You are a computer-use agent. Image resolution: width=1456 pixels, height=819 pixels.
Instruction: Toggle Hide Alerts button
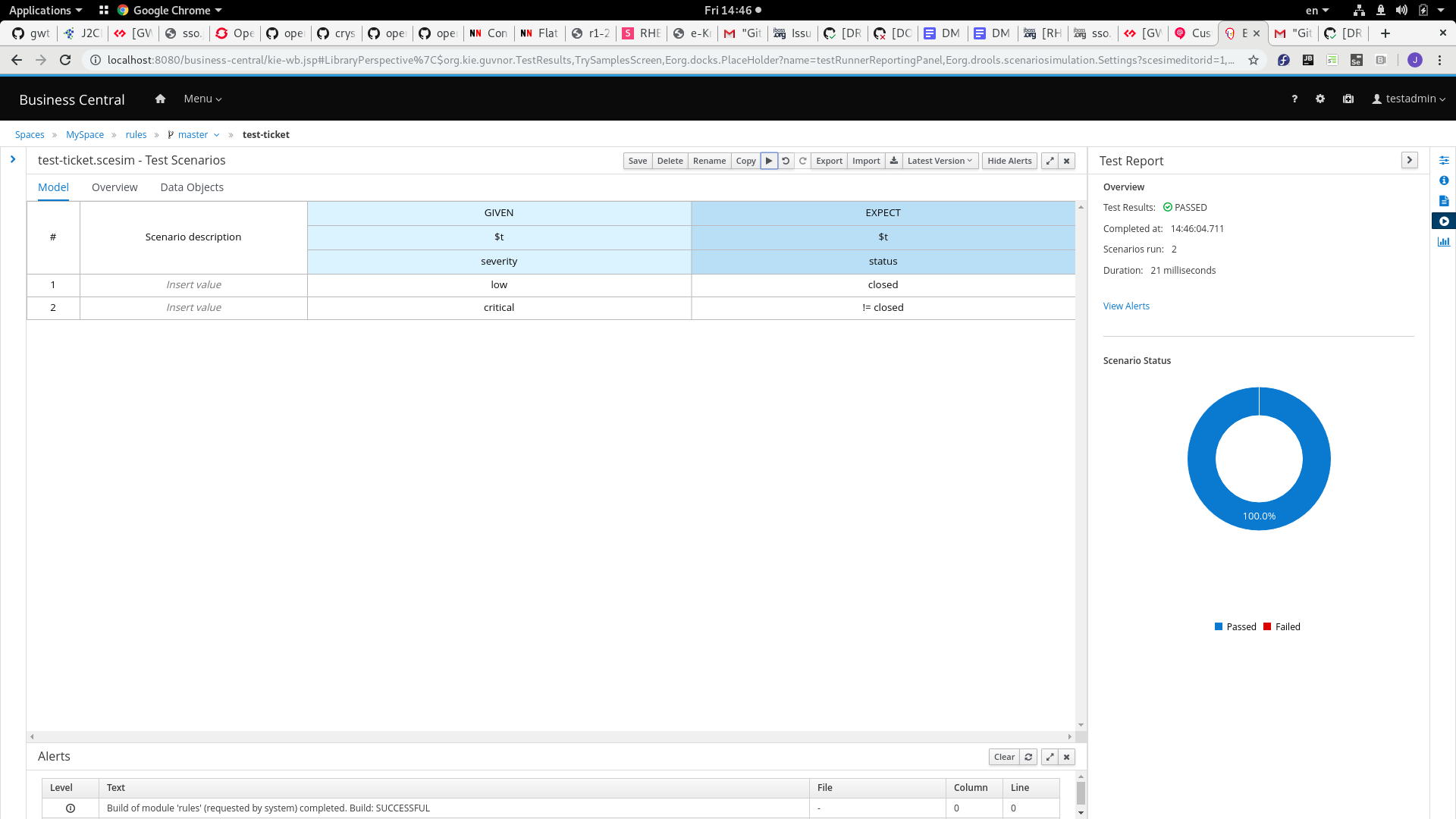coord(1009,161)
